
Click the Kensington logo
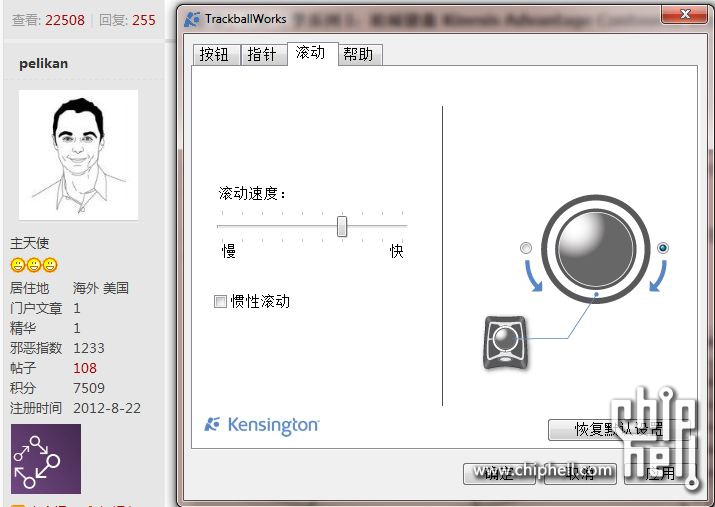[x=262, y=425]
